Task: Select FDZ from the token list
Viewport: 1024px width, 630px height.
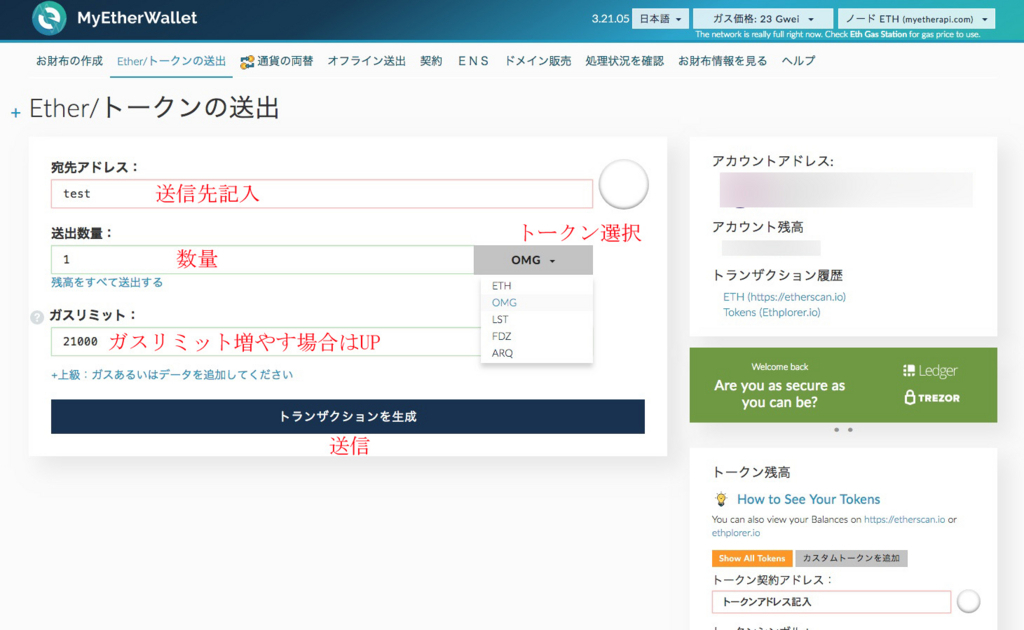Action: tap(537, 336)
